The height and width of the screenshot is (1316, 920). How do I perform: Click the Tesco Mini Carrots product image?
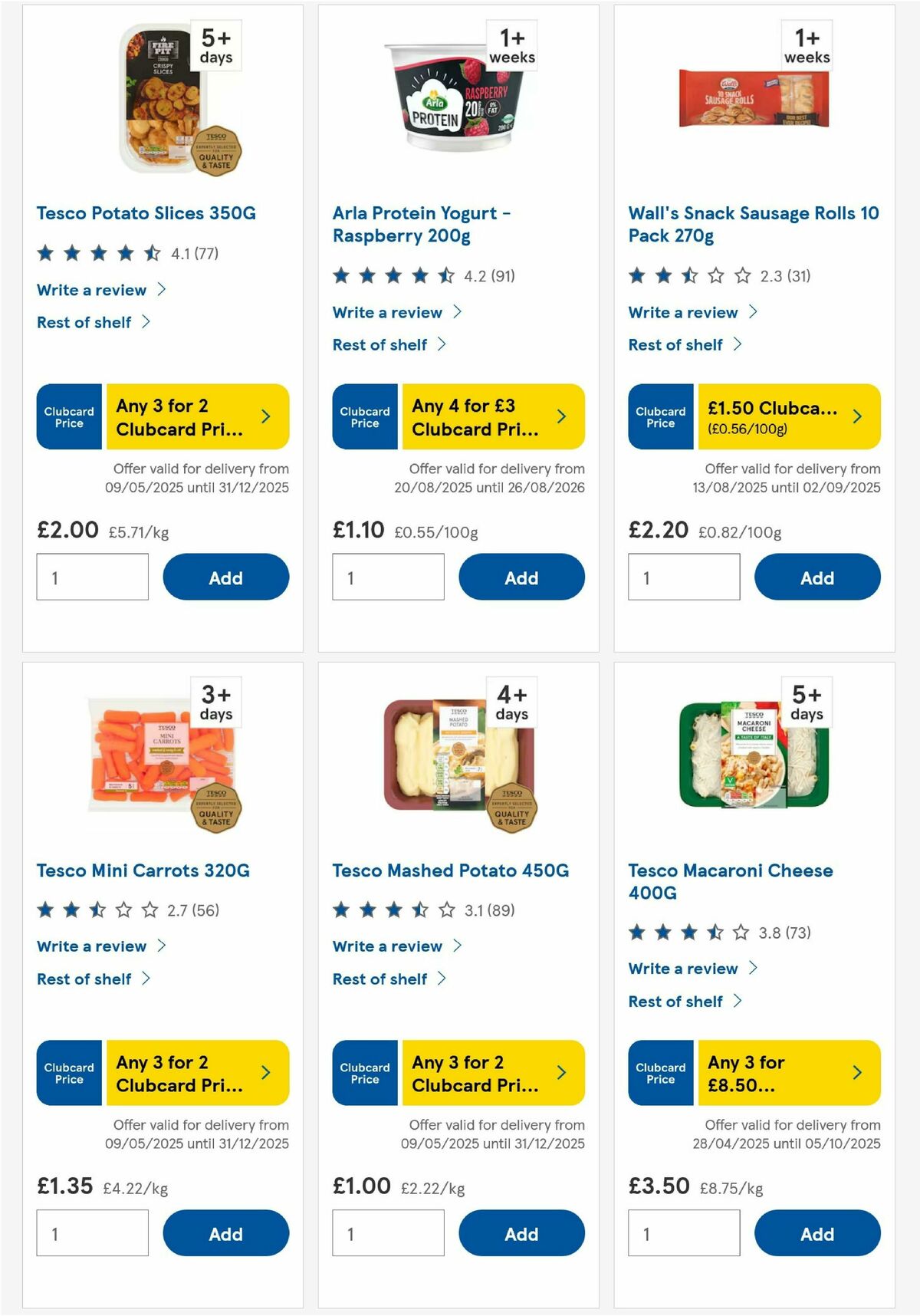[163, 755]
